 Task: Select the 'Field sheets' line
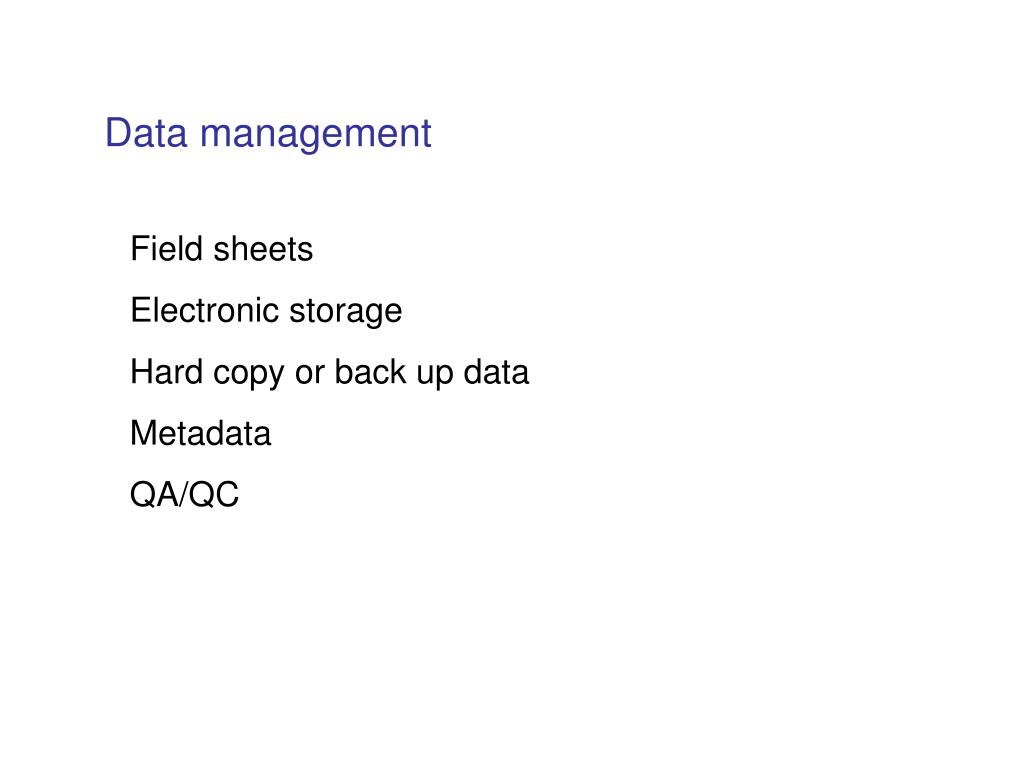221,249
